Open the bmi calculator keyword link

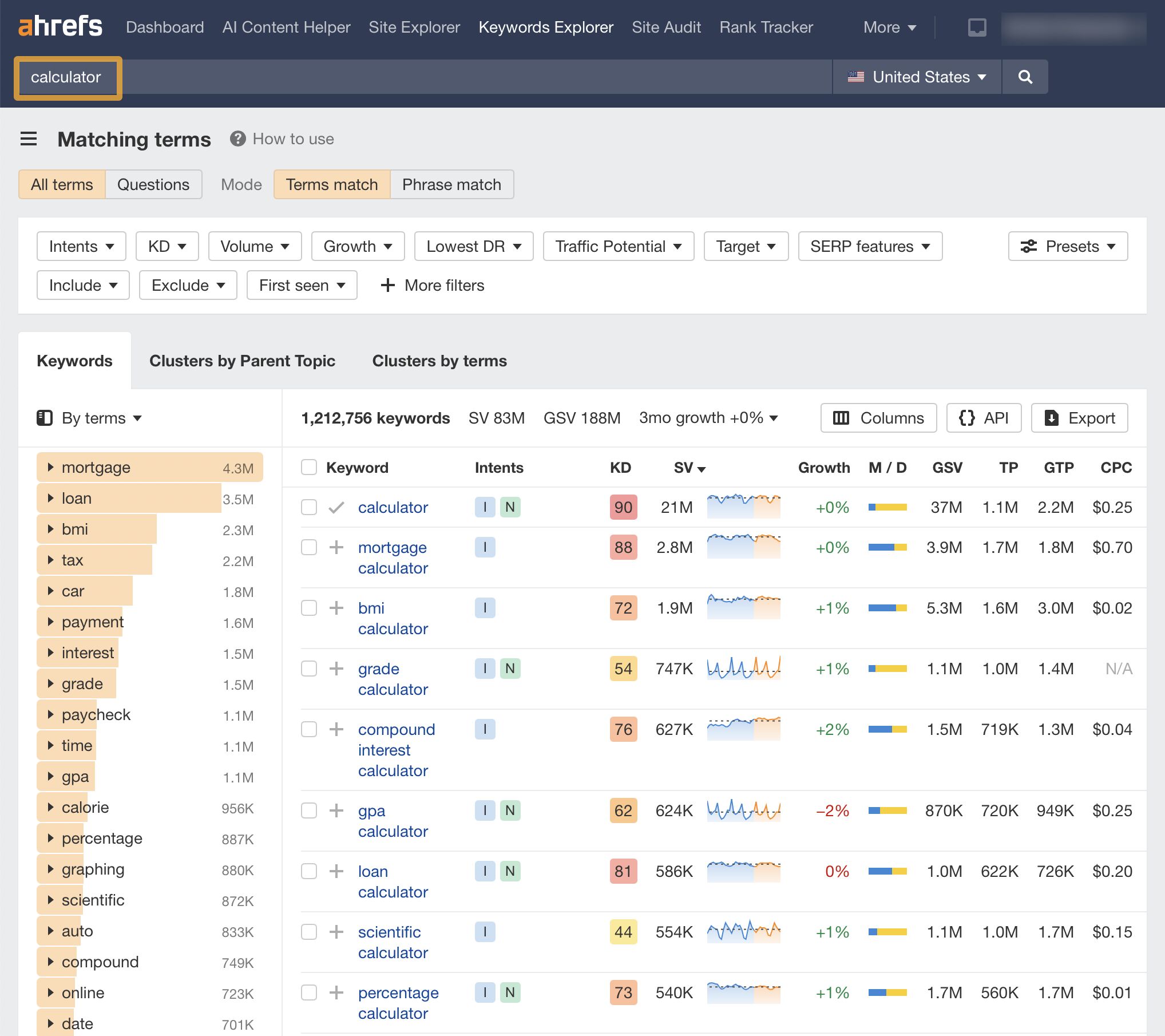click(393, 618)
